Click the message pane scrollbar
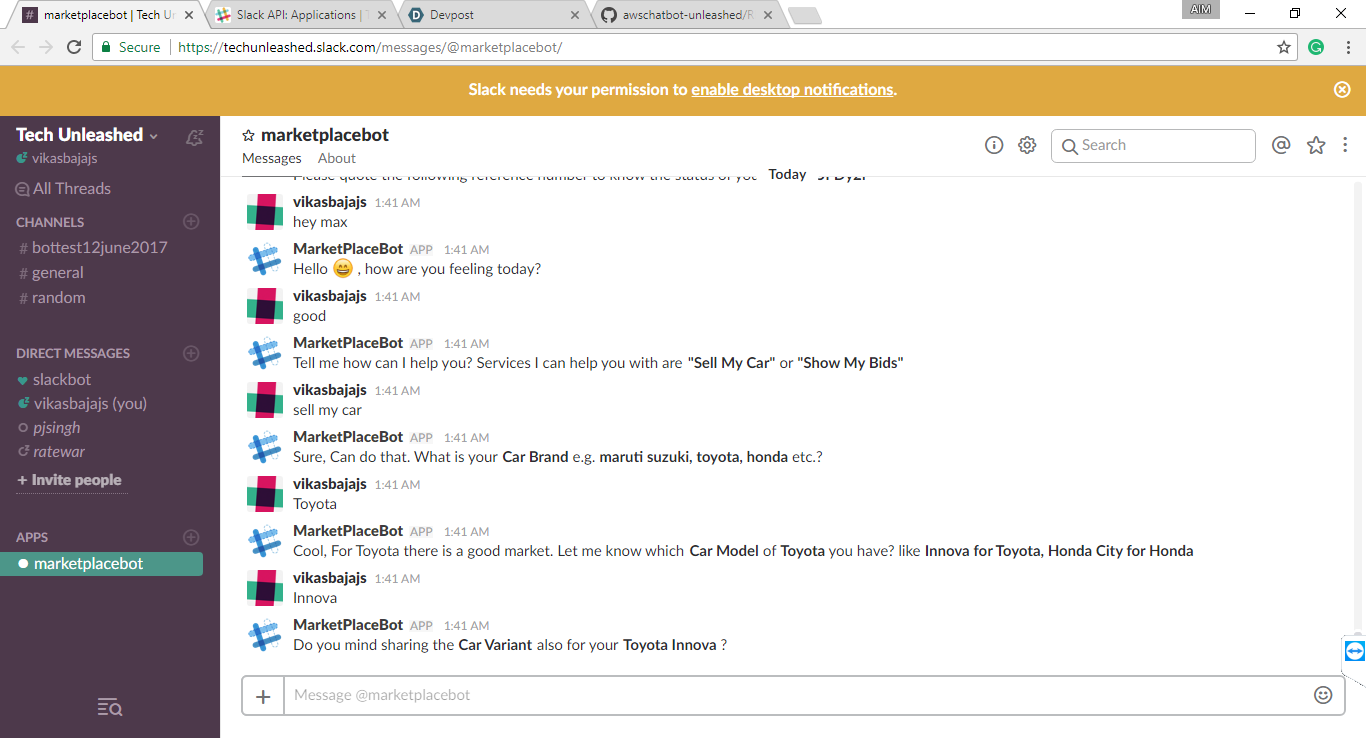1366x738 pixels. point(1357,405)
